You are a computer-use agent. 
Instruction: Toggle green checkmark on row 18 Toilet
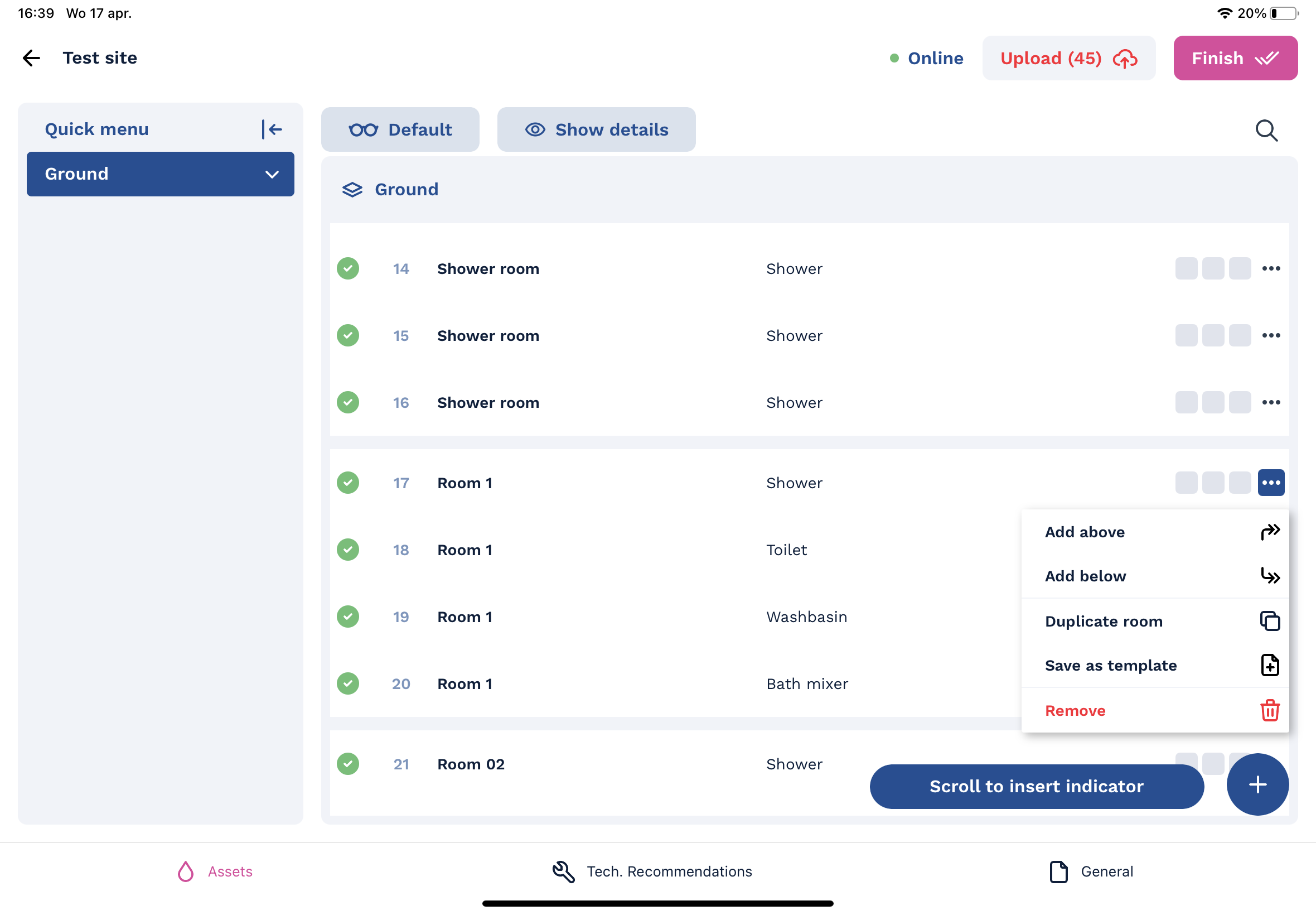348,550
